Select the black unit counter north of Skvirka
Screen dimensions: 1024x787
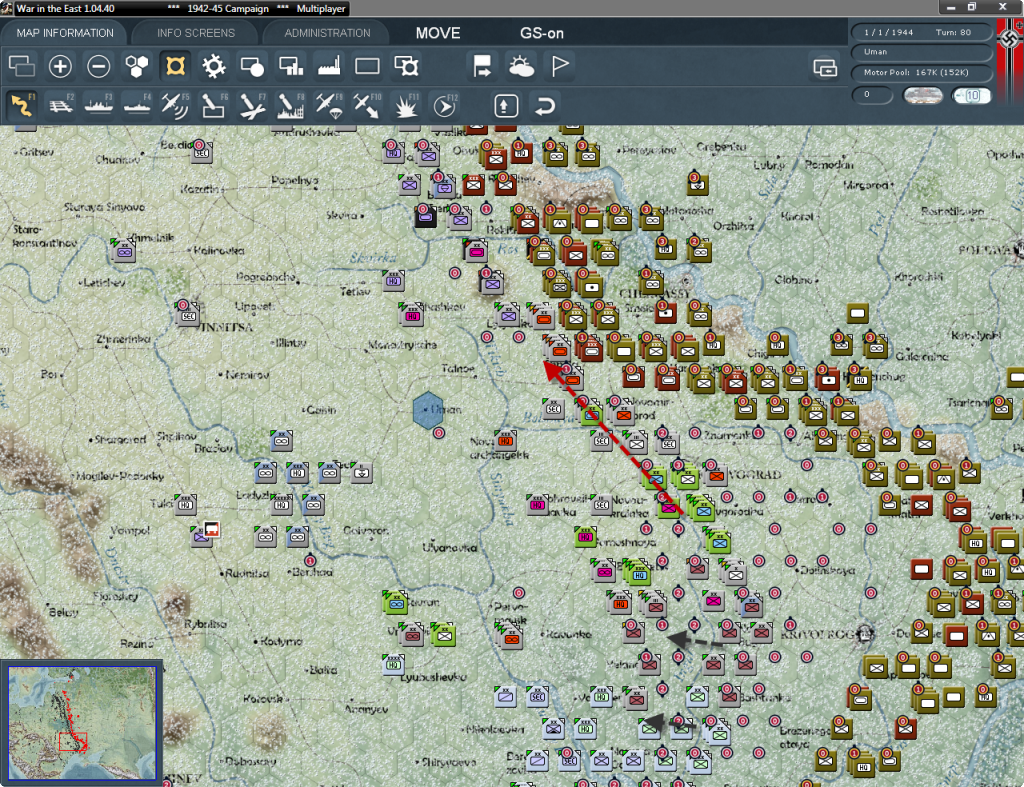[426, 216]
